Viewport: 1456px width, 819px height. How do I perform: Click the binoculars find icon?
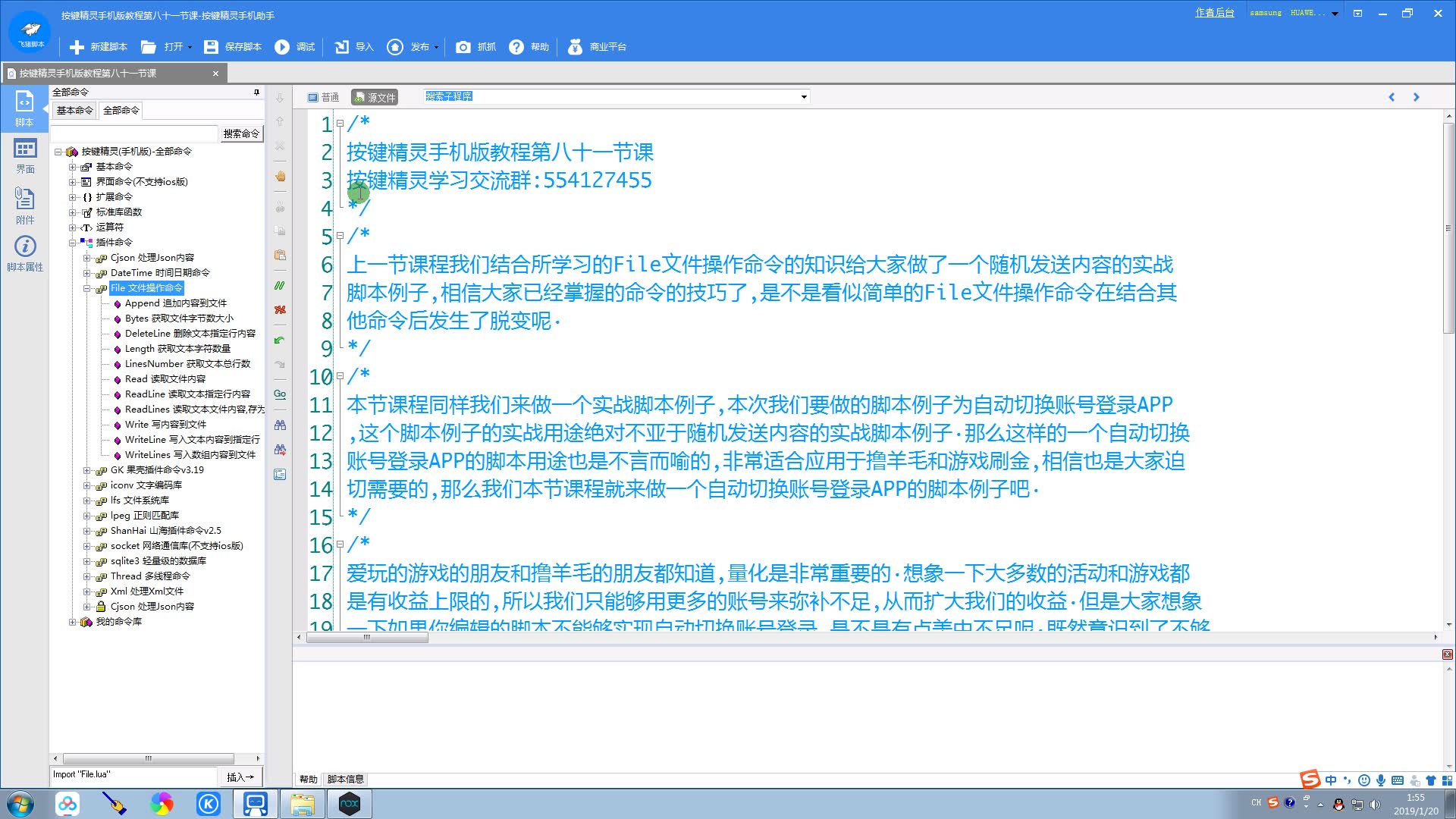(x=280, y=425)
